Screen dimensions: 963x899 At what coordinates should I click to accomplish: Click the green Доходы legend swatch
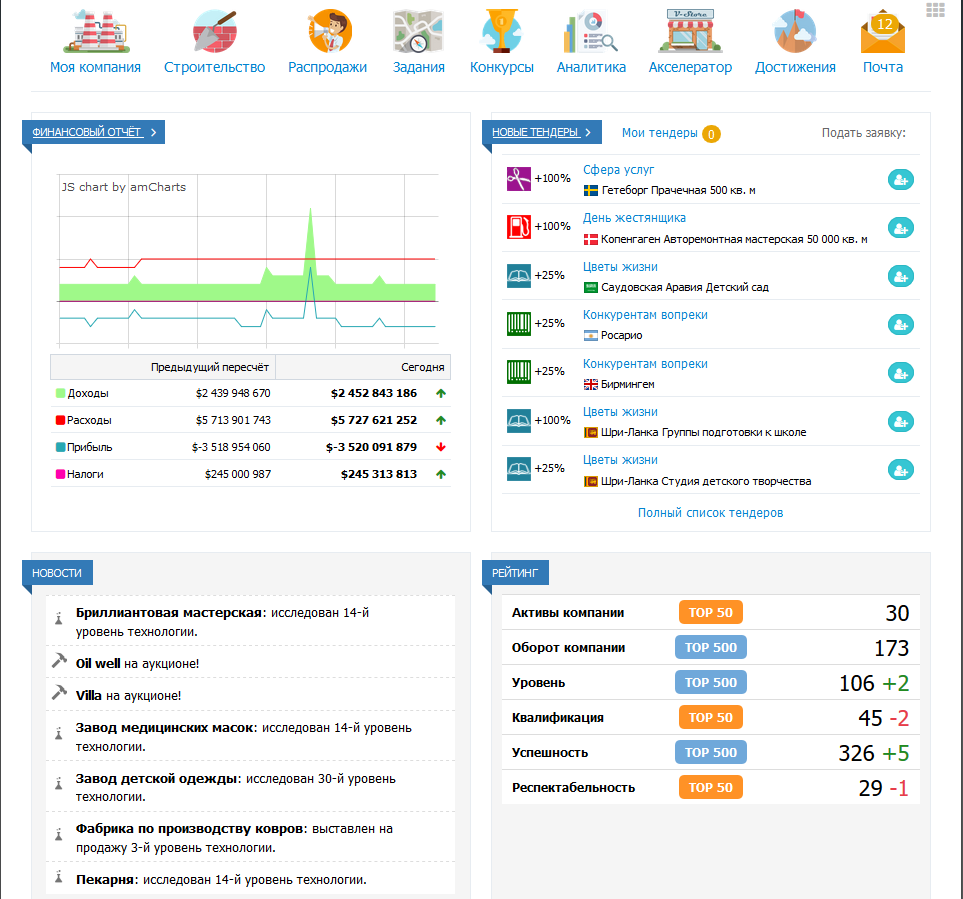60,394
